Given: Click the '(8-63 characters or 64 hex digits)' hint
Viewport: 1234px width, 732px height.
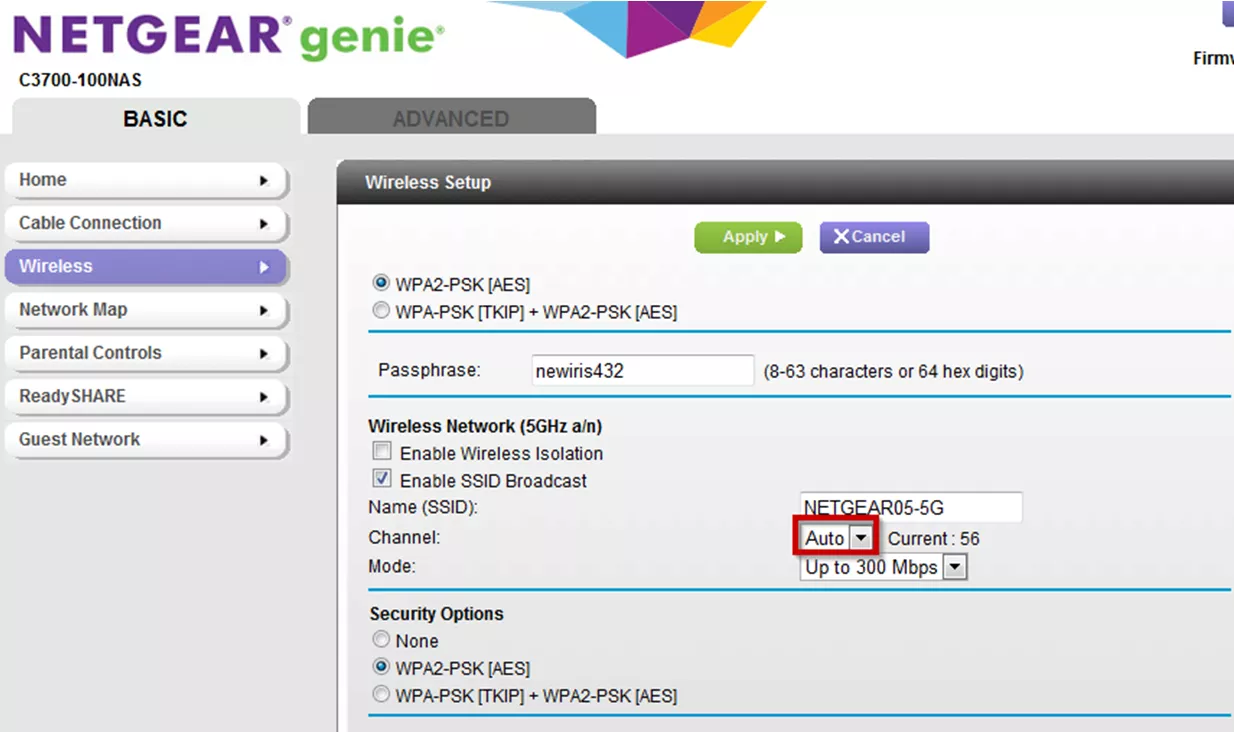Looking at the screenshot, I should 893,371.
